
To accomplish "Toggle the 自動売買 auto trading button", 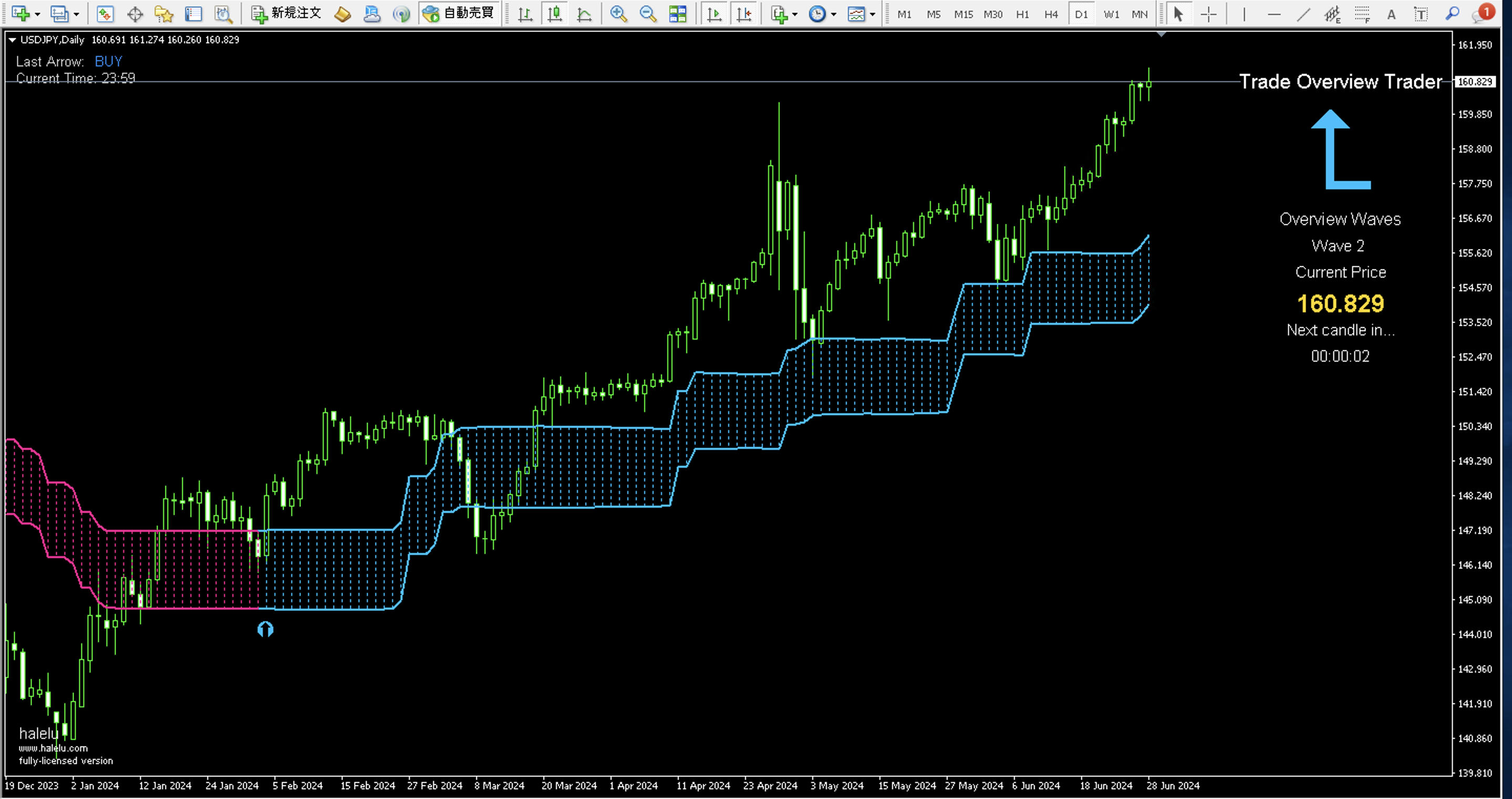I will [x=460, y=14].
